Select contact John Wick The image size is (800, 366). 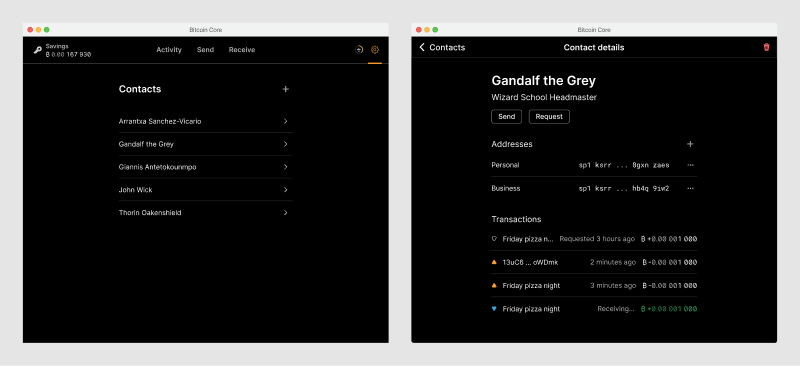click(206, 189)
